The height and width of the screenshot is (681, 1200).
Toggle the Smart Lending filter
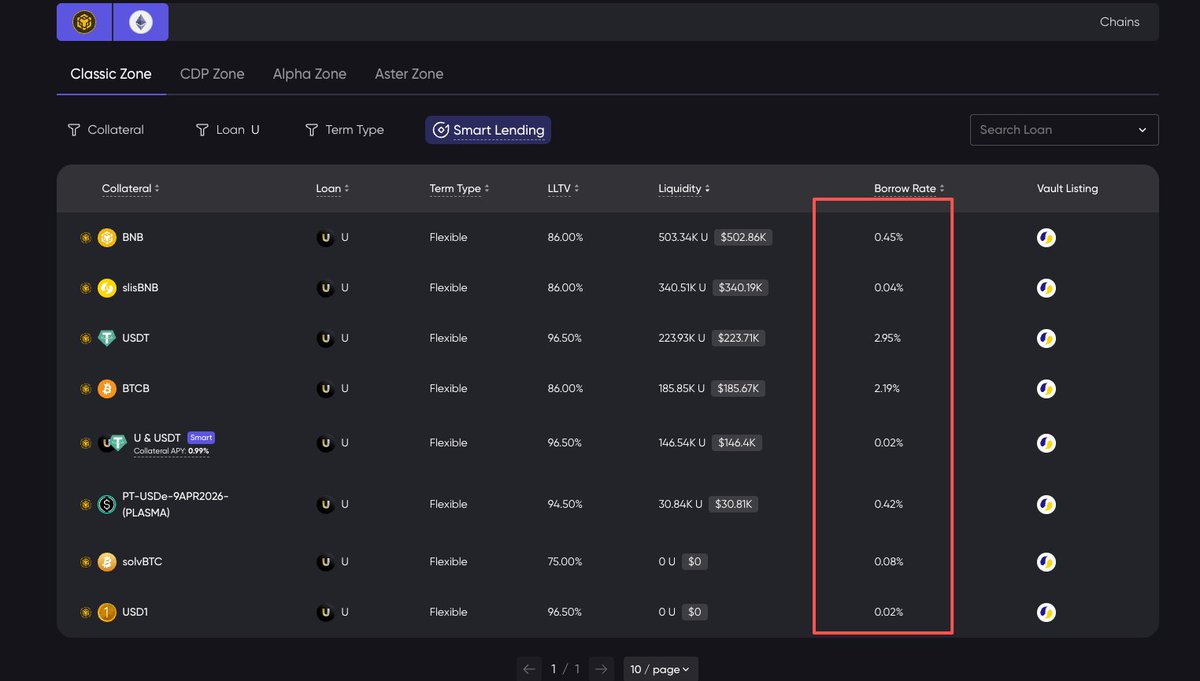(488, 130)
